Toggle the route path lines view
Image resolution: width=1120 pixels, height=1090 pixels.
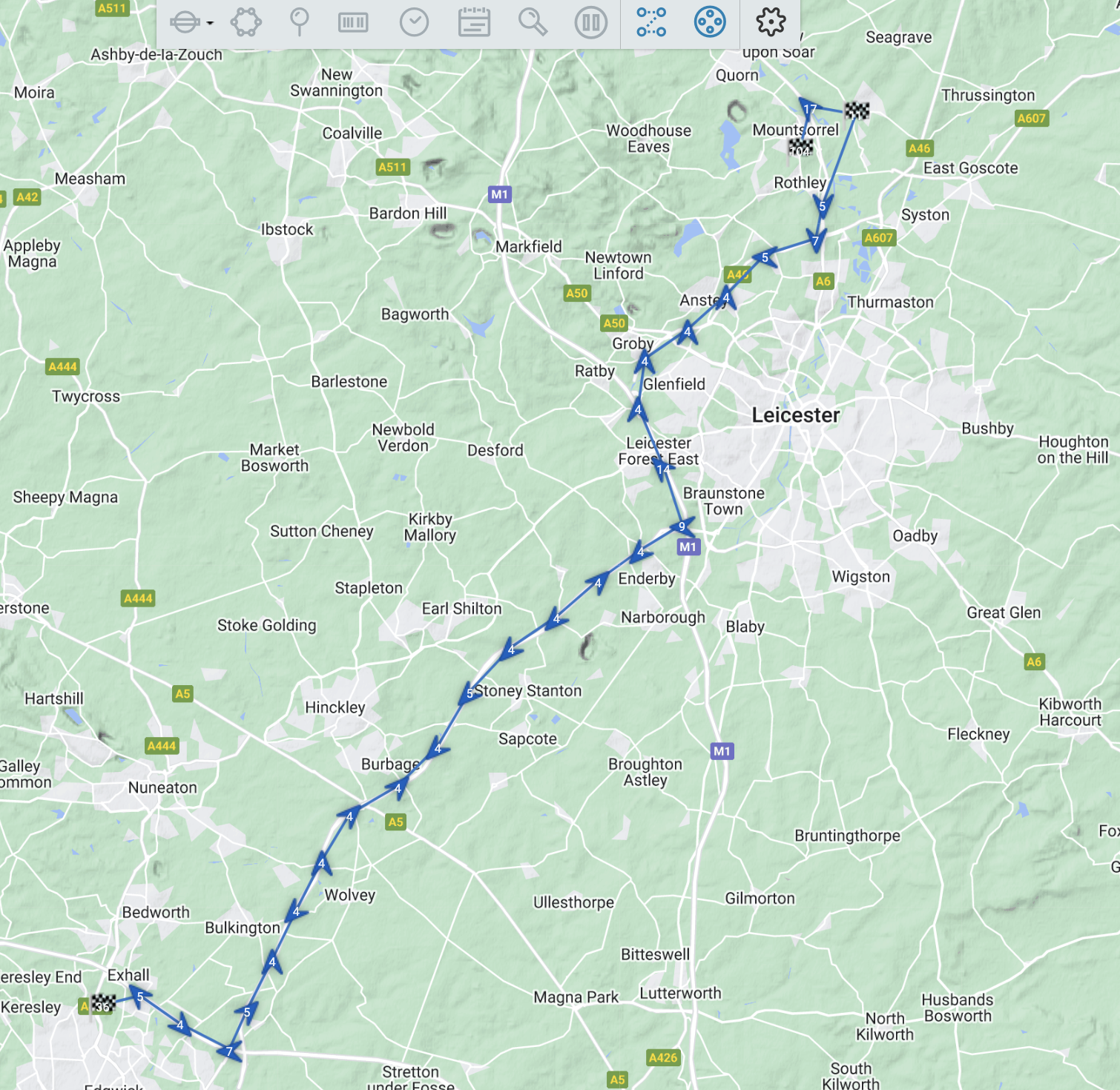[651, 22]
